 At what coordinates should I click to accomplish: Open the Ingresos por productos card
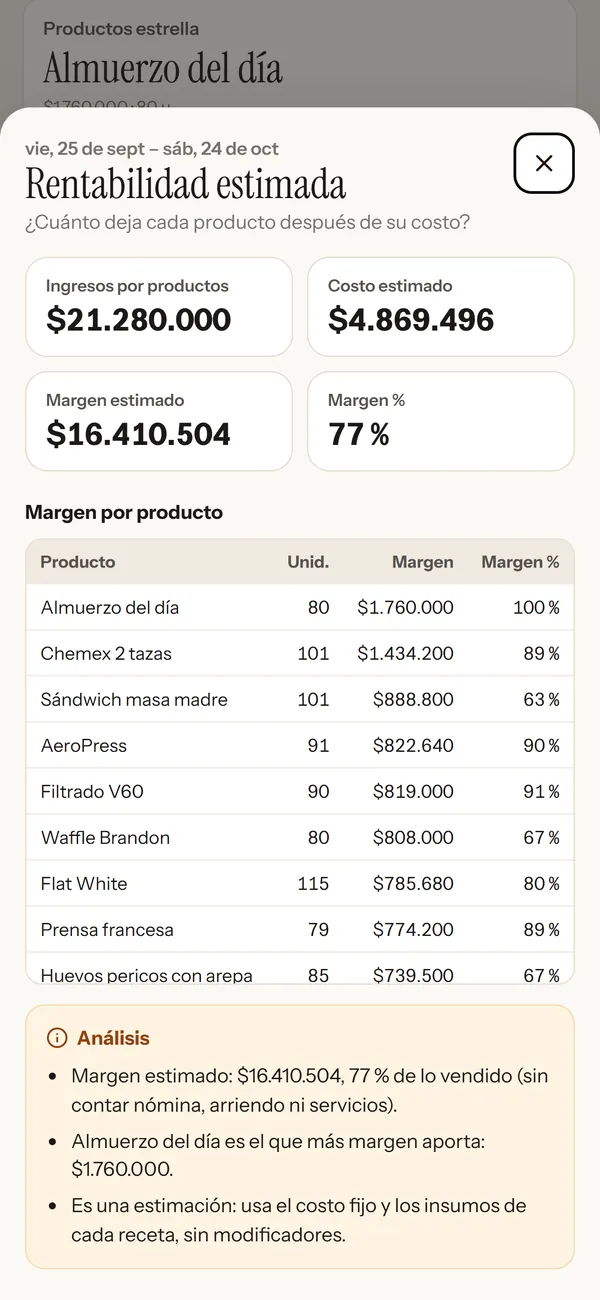coord(159,307)
